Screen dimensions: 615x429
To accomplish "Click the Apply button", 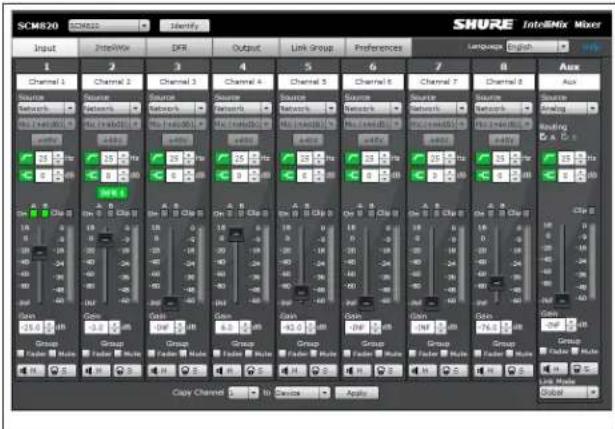I will click(357, 393).
